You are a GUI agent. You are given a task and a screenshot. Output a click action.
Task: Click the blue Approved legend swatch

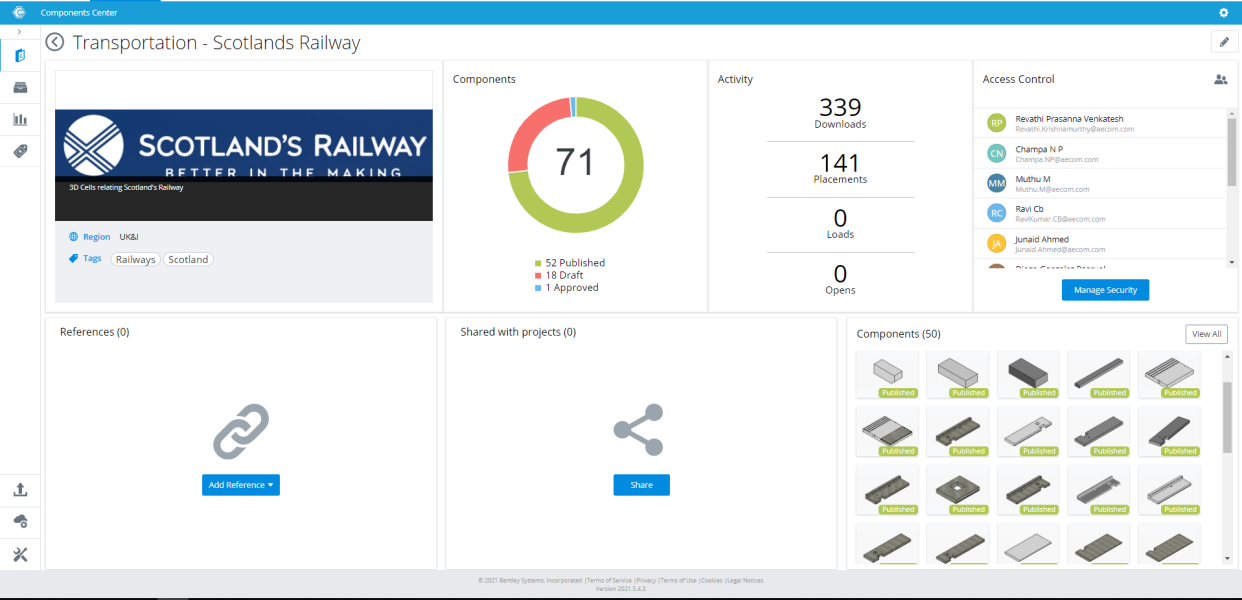(x=538, y=287)
